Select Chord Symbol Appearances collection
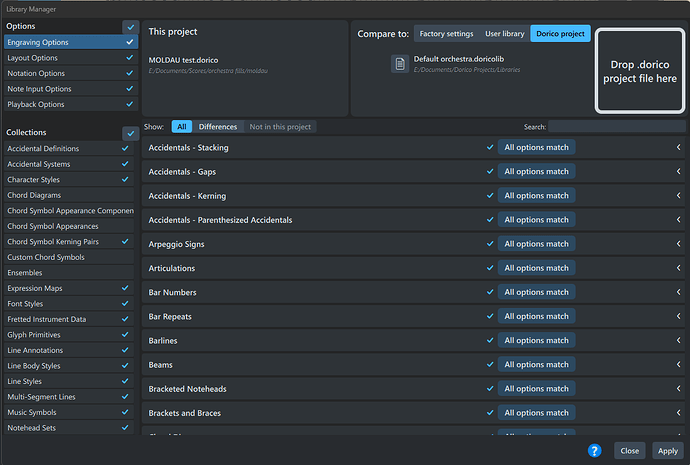The height and width of the screenshot is (465, 690). [69, 226]
